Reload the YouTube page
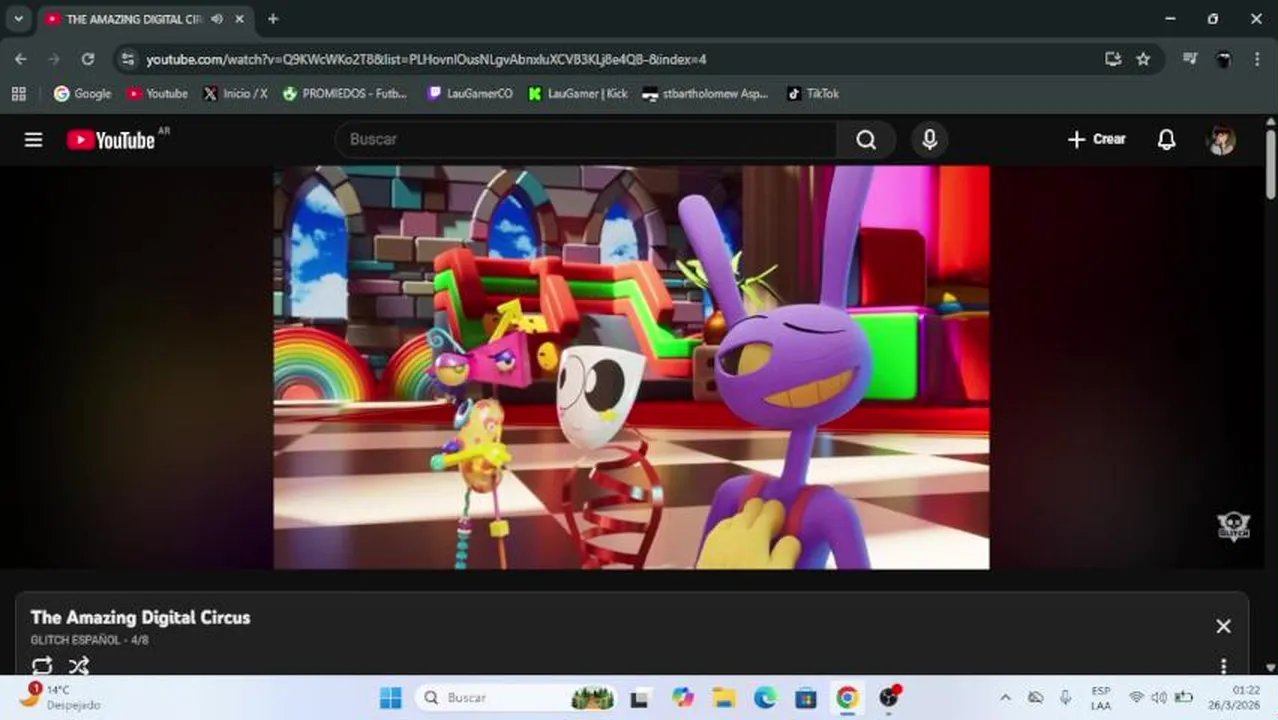 point(88,59)
